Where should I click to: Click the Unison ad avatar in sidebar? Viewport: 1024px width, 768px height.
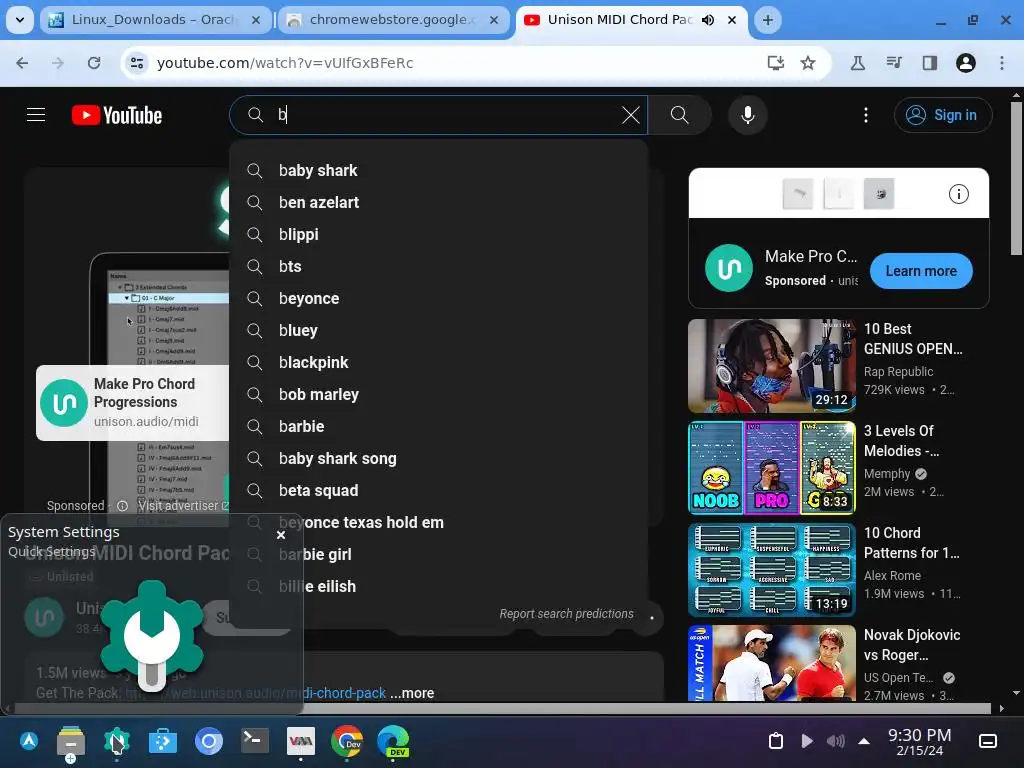(729, 268)
